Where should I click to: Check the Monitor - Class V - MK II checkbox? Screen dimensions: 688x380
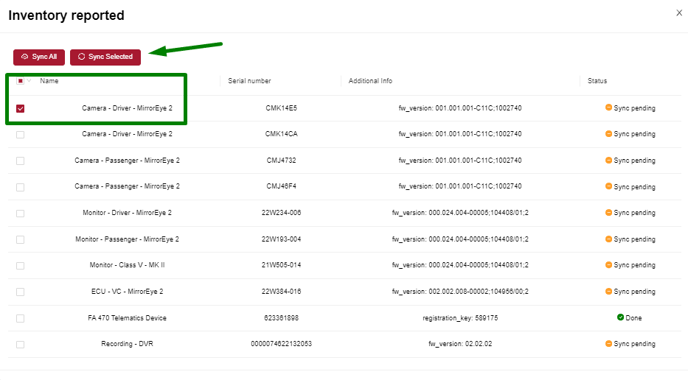tap(20, 266)
